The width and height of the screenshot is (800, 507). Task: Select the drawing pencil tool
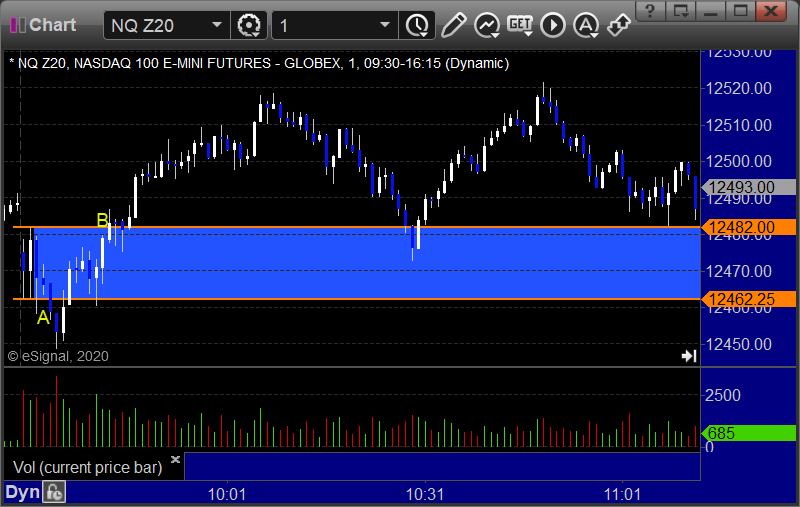pyautogui.click(x=453, y=25)
